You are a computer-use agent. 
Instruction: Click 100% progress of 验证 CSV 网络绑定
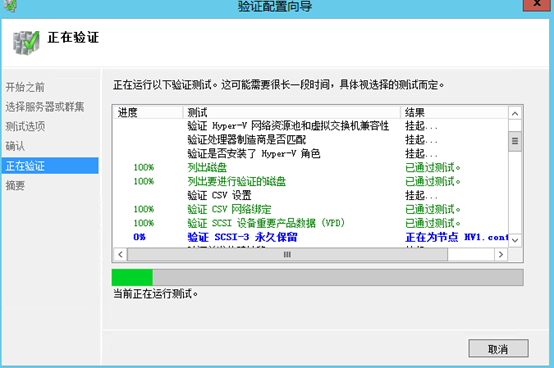pos(144,209)
